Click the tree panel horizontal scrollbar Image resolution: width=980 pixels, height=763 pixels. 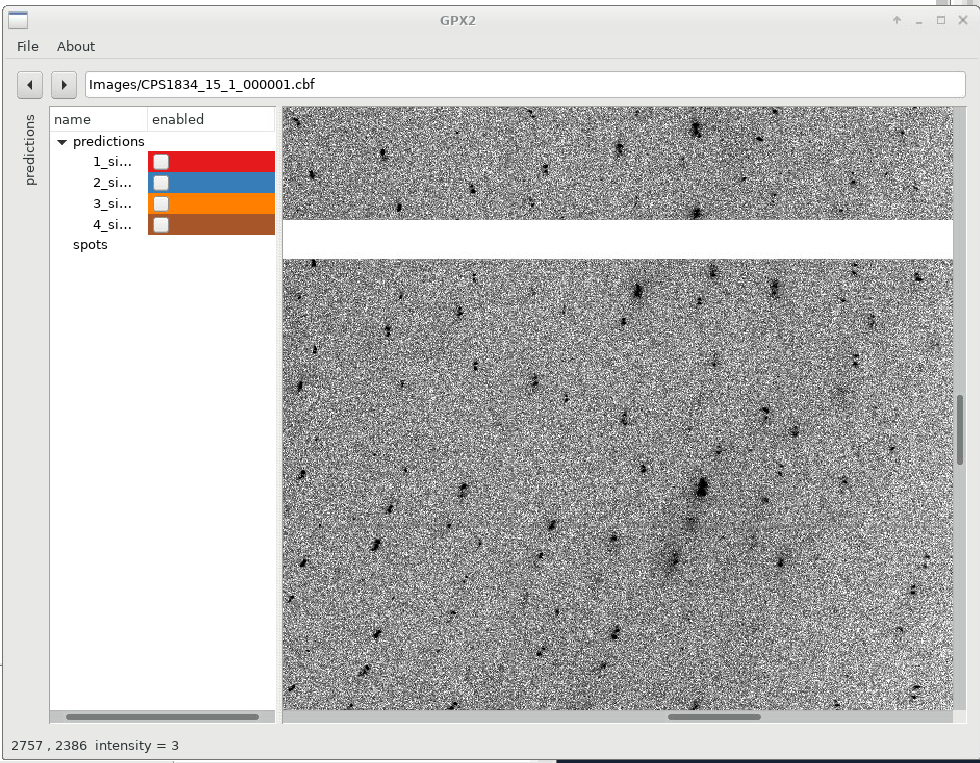(x=162, y=717)
